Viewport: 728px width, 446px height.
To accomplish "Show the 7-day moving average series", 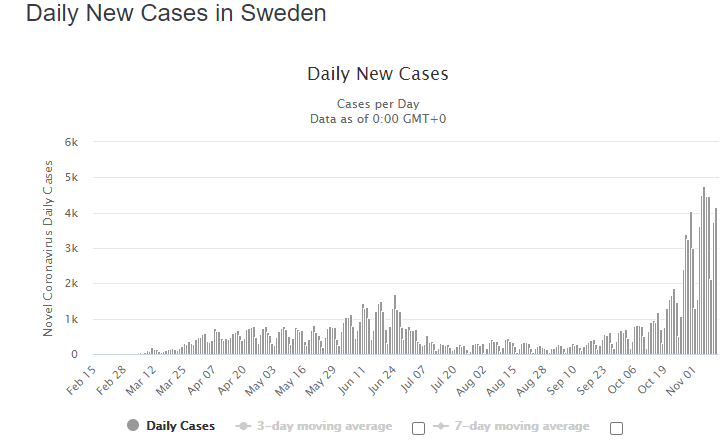I will pos(523,426).
